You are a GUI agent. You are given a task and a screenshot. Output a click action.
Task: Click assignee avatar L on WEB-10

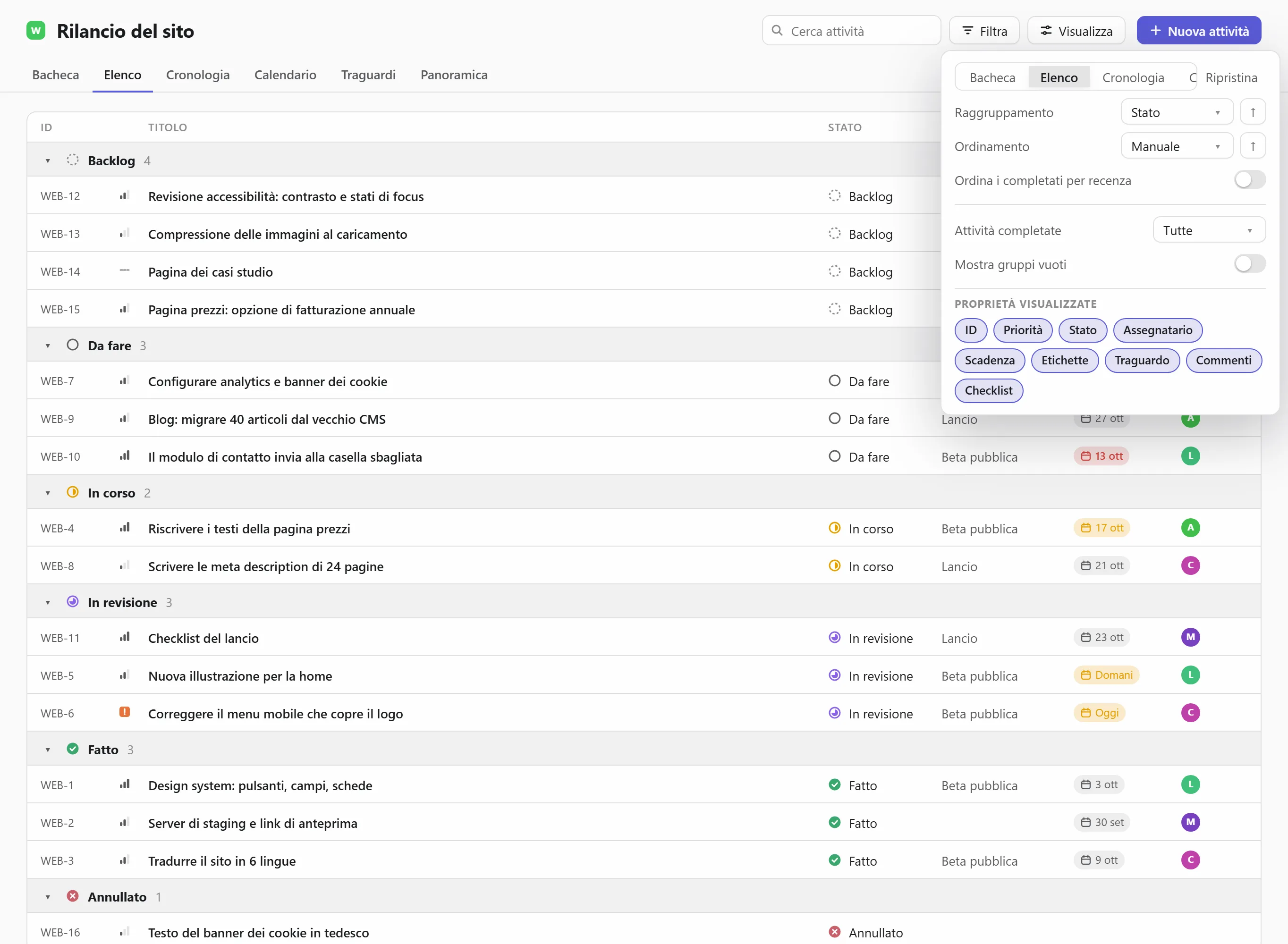[x=1190, y=456]
